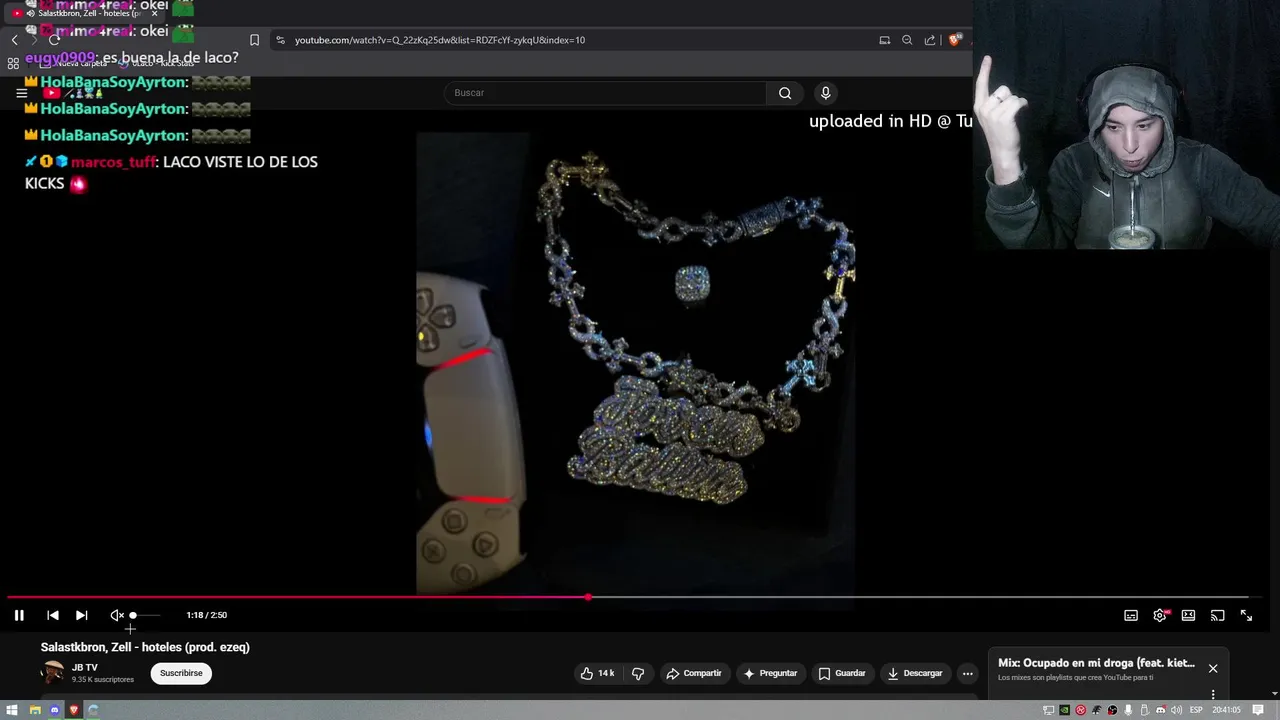The height and width of the screenshot is (720, 1280).
Task: Click the video title Salastkbron, Zell - hoteles
Action: [x=145, y=647]
